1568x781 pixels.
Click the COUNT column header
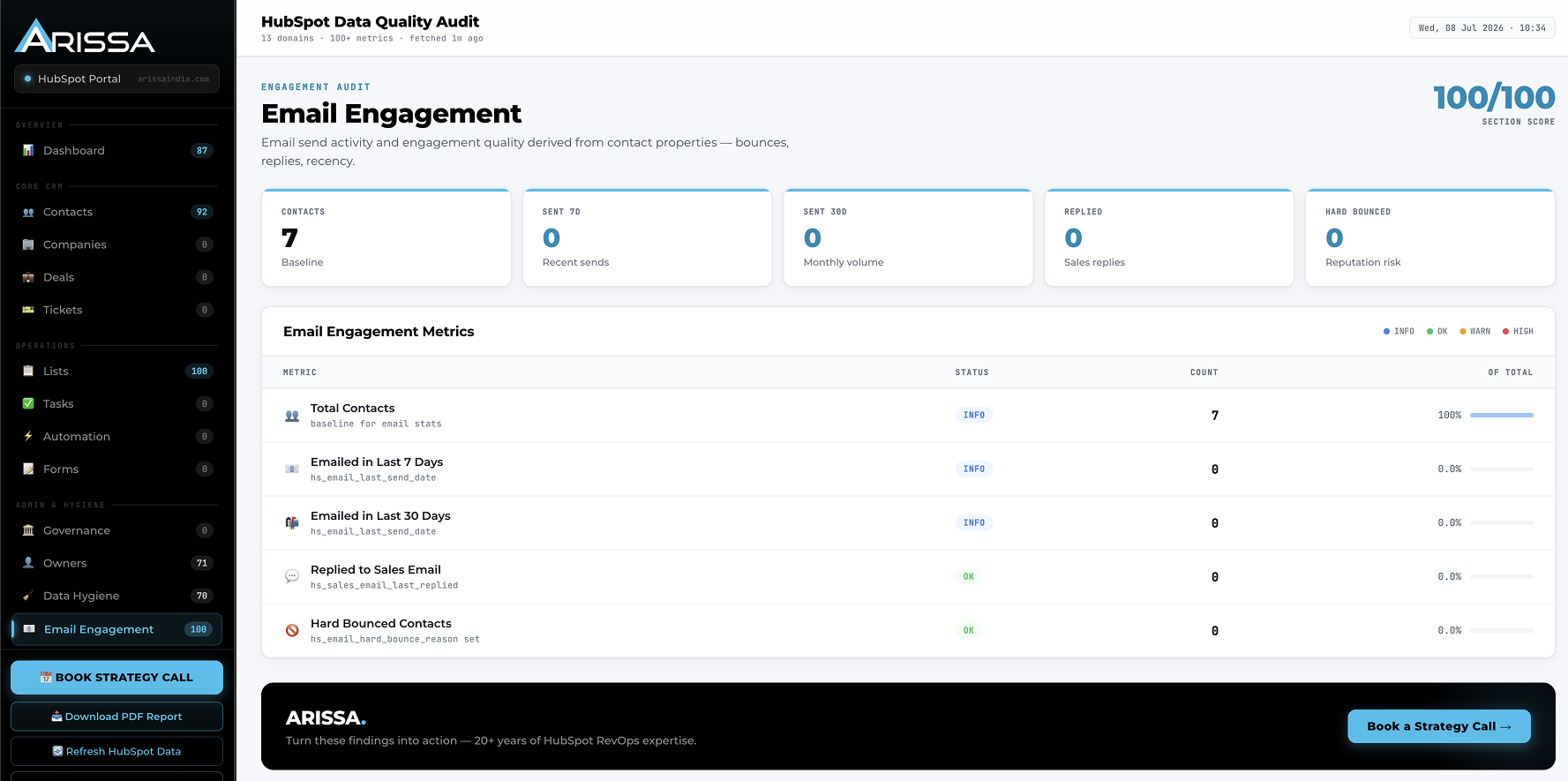click(x=1204, y=372)
